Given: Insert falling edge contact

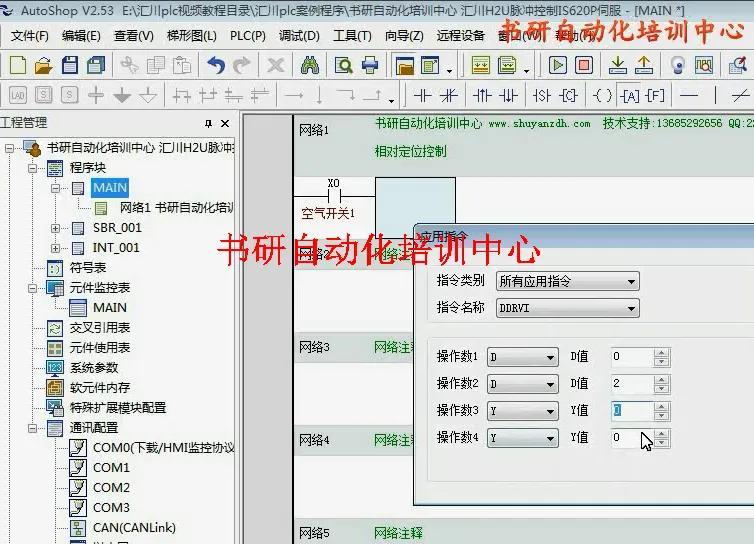Looking at the screenshot, I should pos(508,96).
